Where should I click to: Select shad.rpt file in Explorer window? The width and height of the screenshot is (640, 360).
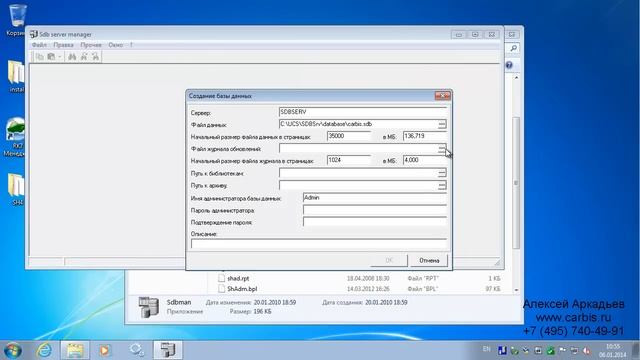pyautogui.click(x=238, y=278)
